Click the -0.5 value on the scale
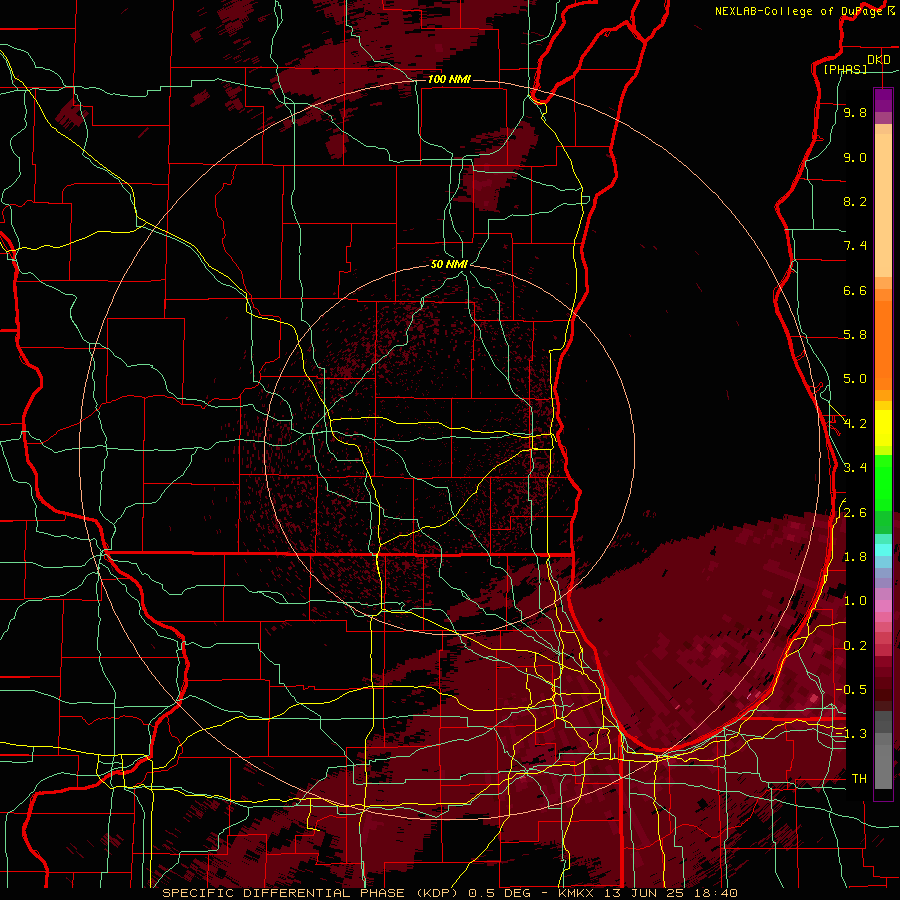Image resolution: width=900 pixels, height=900 pixels. pos(851,690)
